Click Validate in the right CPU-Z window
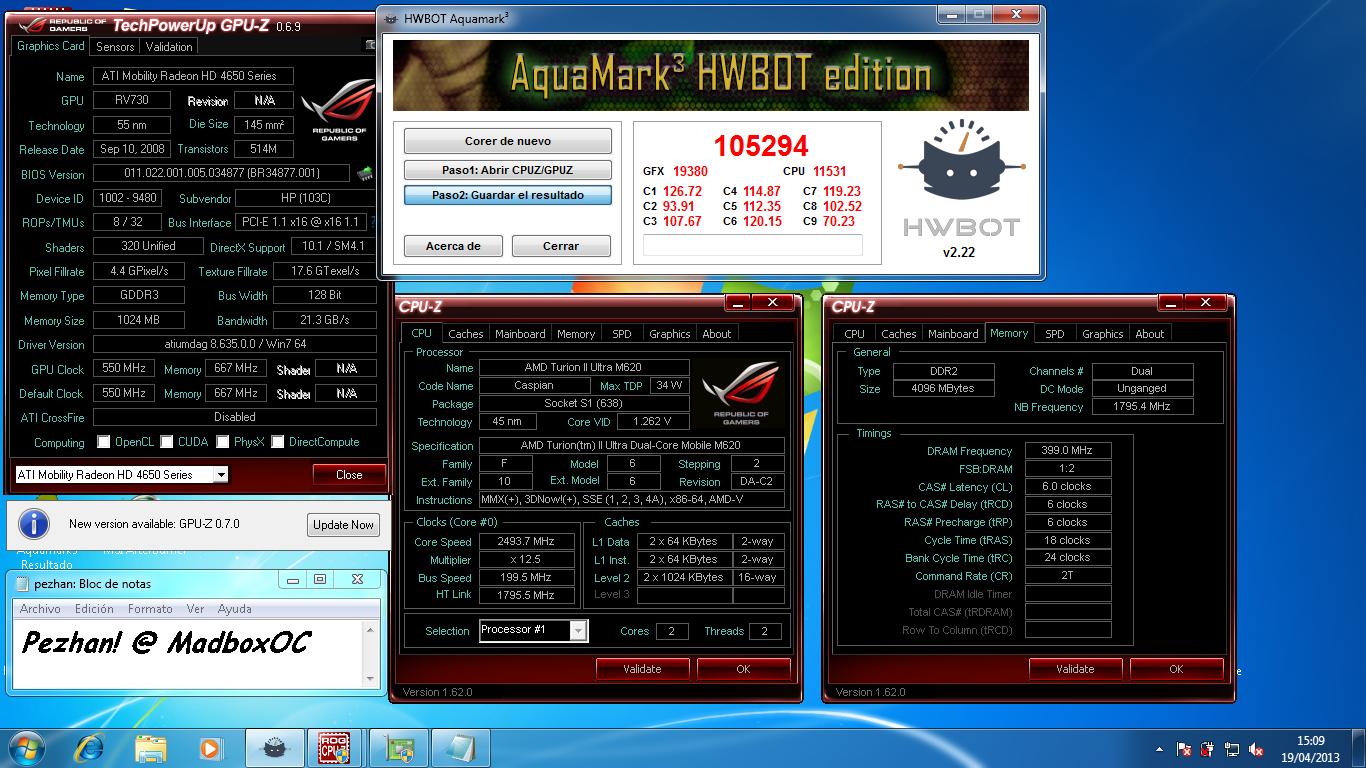Viewport: 1366px width, 768px height. pos(1075,669)
